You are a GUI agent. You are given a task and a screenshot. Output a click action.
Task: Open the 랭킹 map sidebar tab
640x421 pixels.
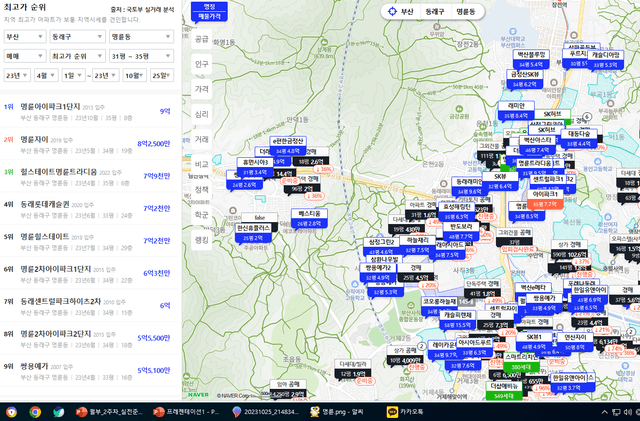click(202, 240)
